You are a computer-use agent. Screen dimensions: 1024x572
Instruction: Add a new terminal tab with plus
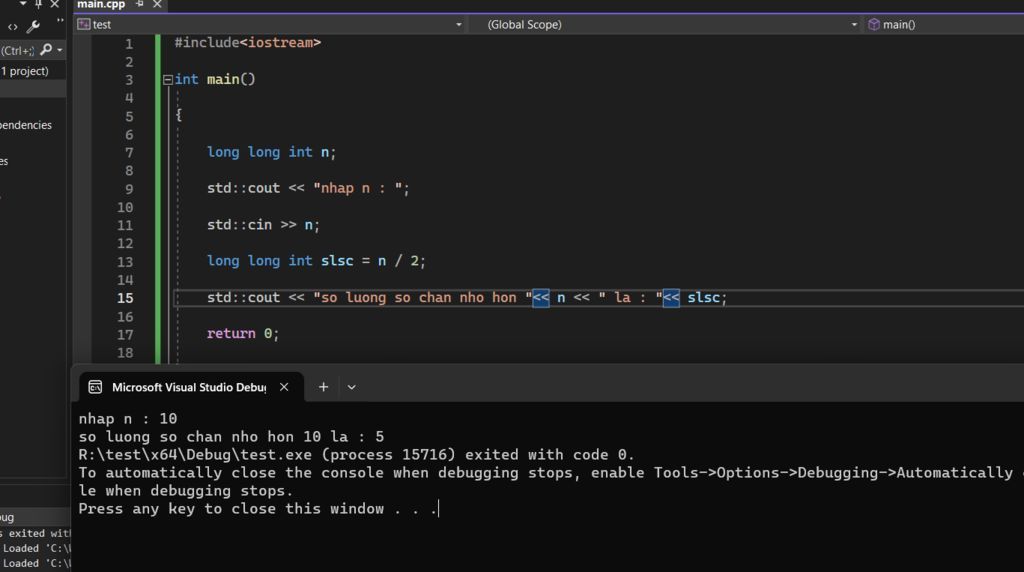coord(323,387)
